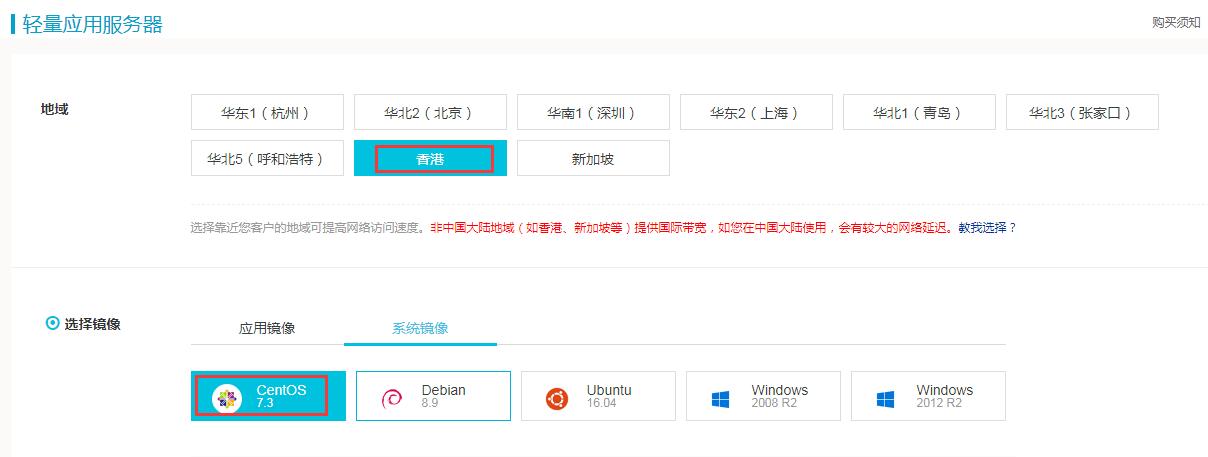
Task: Click the CentOS logo icon
Action: [x=227, y=399]
